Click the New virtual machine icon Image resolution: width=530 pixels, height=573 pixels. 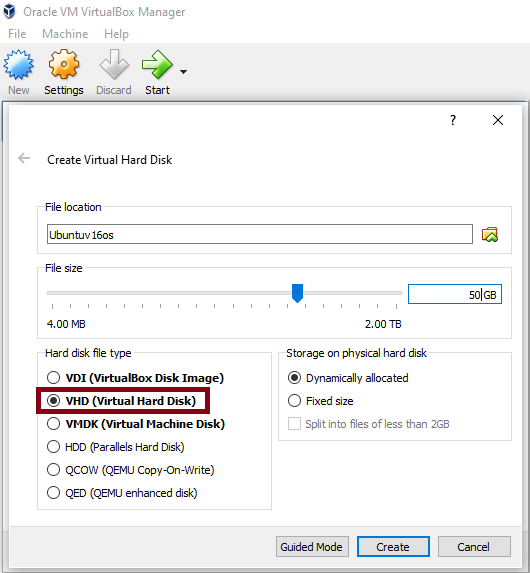(x=18, y=65)
